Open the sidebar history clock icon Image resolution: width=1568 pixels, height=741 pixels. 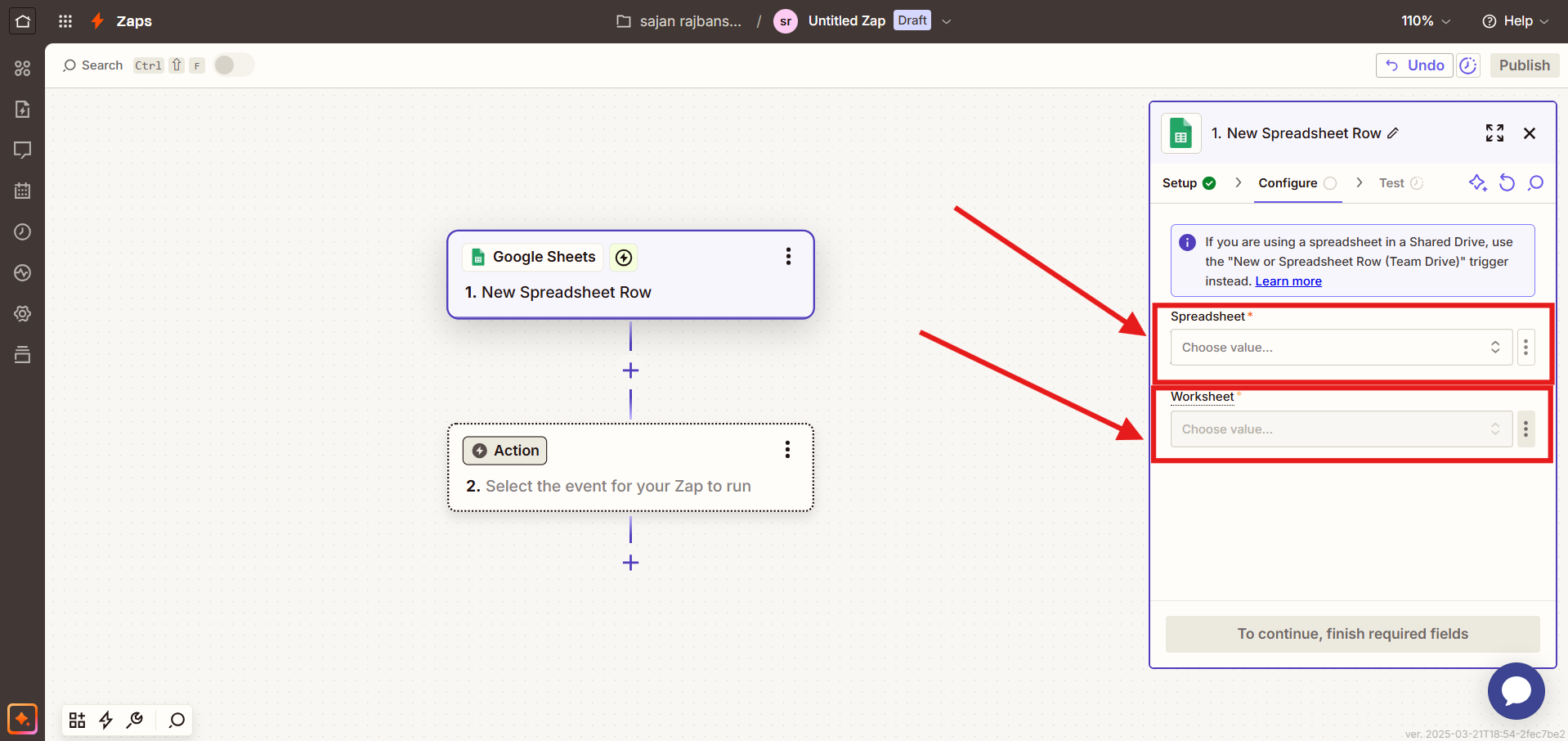(x=22, y=231)
